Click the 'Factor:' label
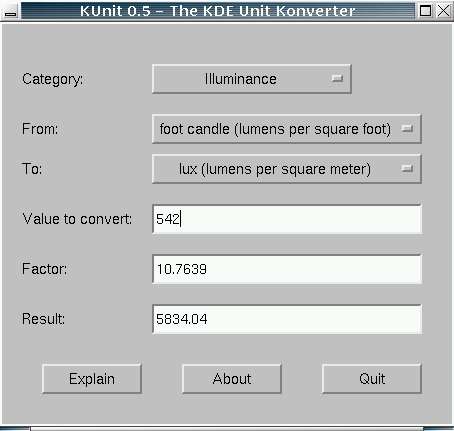This screenshot has width=454, height=431. 44,269
